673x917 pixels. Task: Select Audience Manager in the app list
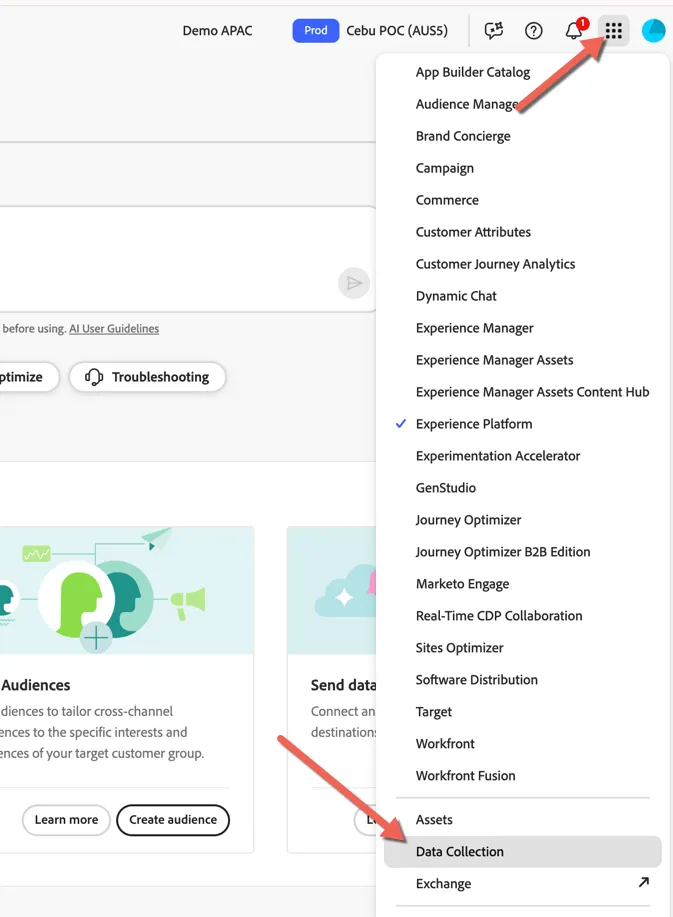point(467,104)
